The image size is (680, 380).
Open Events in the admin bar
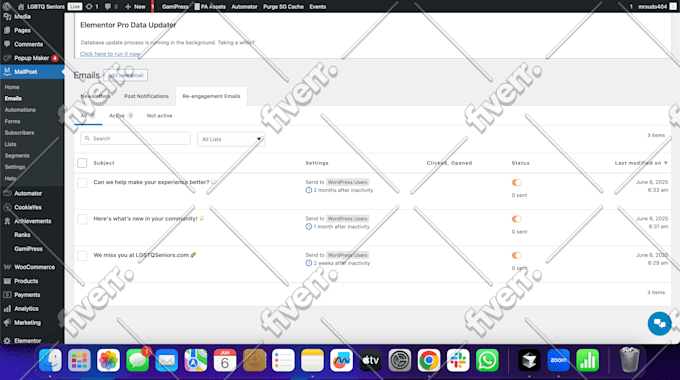point(317,7)
